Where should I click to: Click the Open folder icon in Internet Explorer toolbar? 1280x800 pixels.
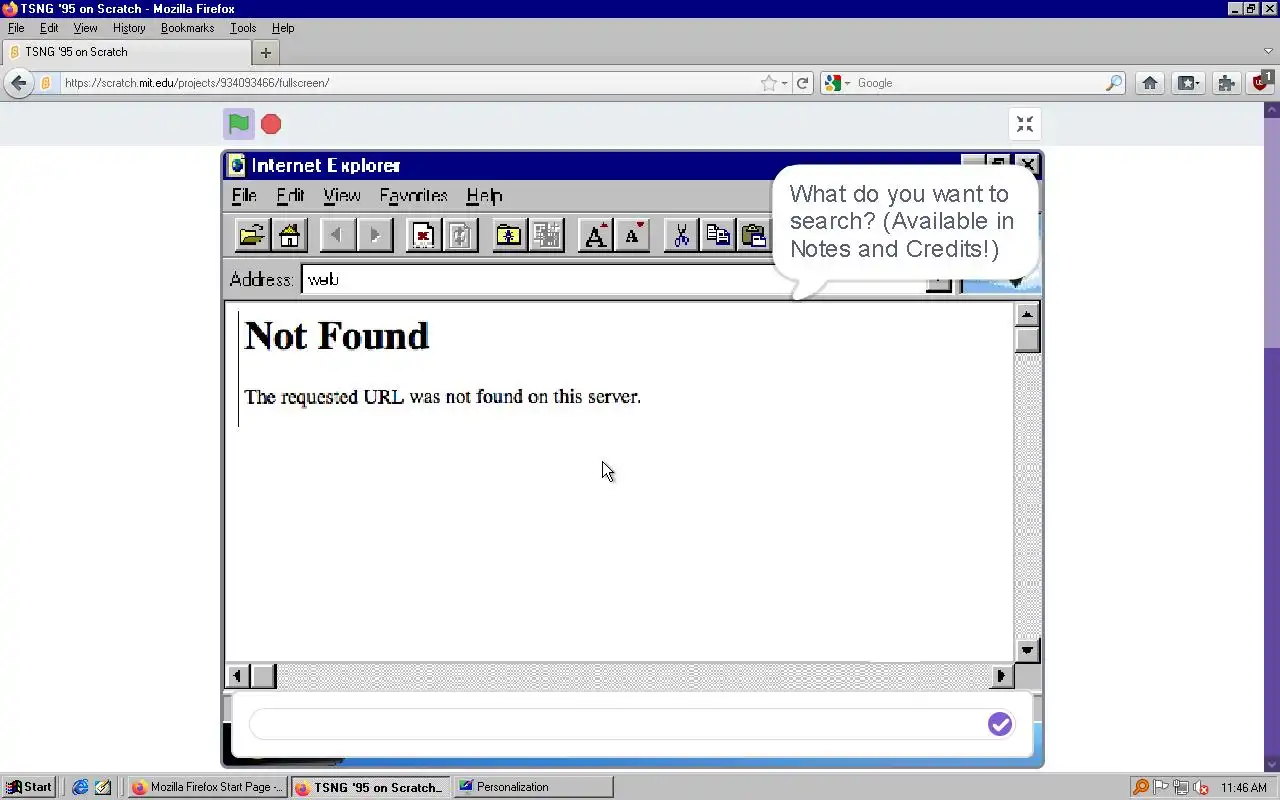[252, 235]
